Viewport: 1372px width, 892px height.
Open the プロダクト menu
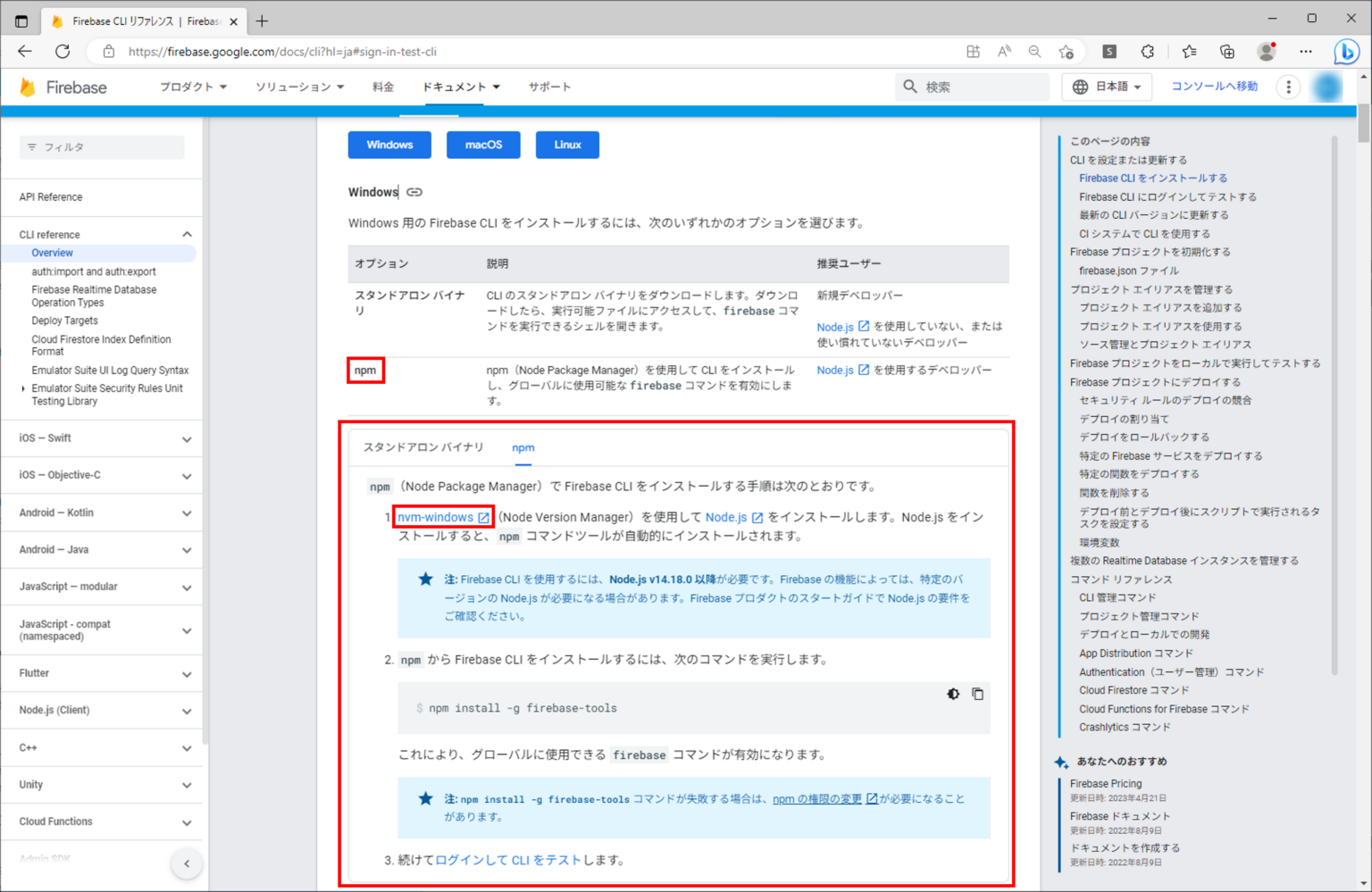[x=190, y=87]
